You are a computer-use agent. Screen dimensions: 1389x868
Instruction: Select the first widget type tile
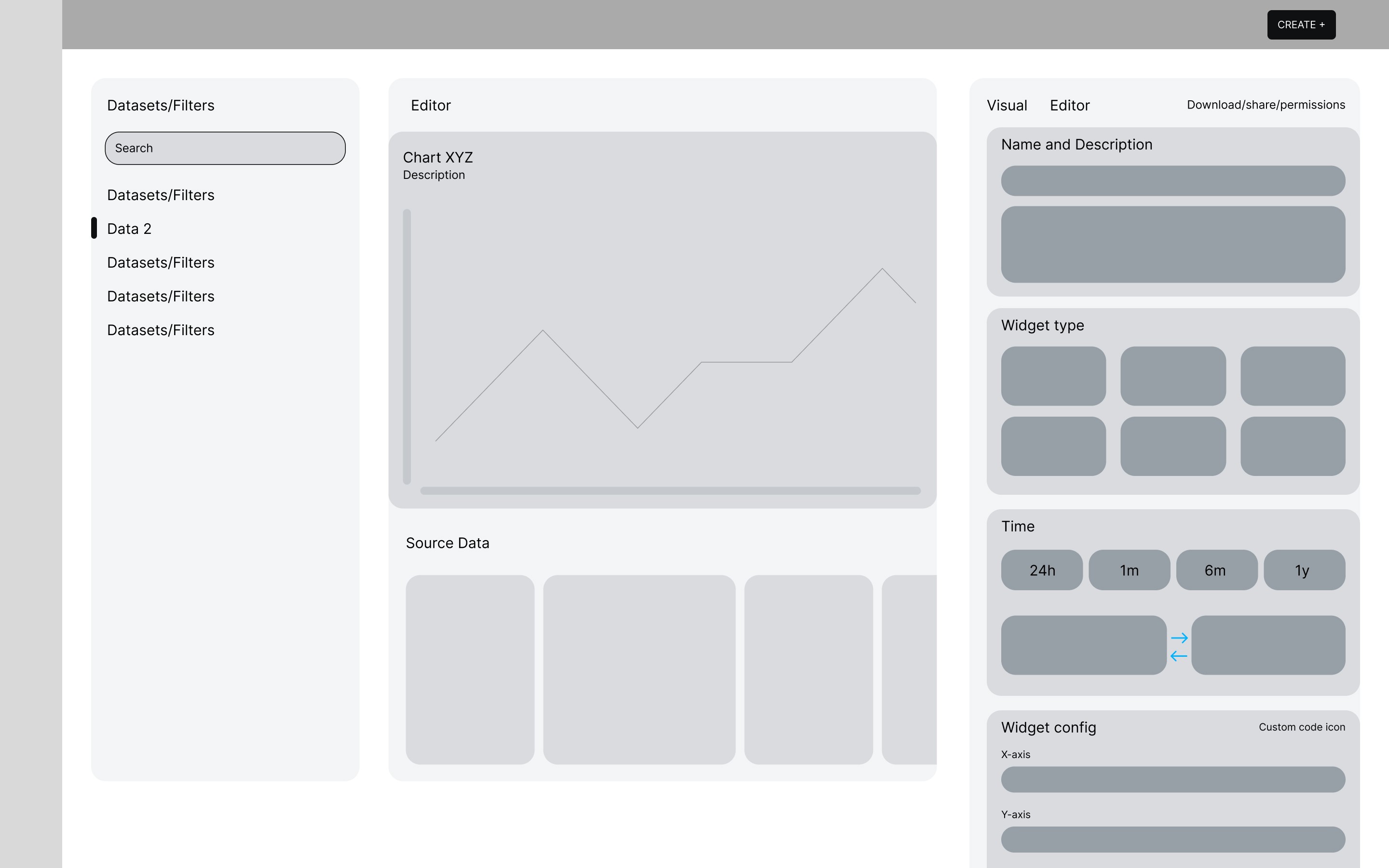(1053, 376)
